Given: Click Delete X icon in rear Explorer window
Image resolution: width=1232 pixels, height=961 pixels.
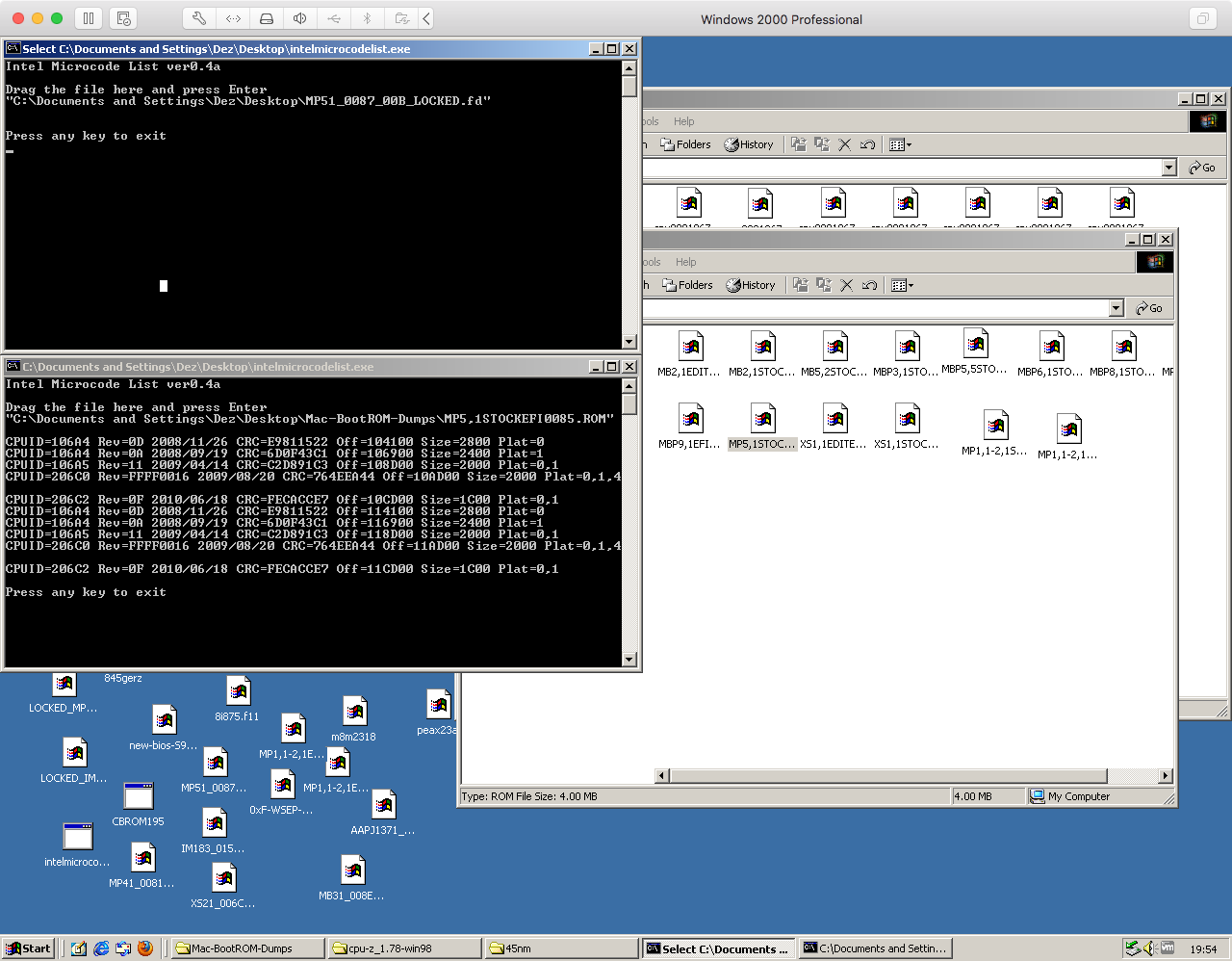Looking at the screenshot, I should pyautogui.click(x=844, y=144).
